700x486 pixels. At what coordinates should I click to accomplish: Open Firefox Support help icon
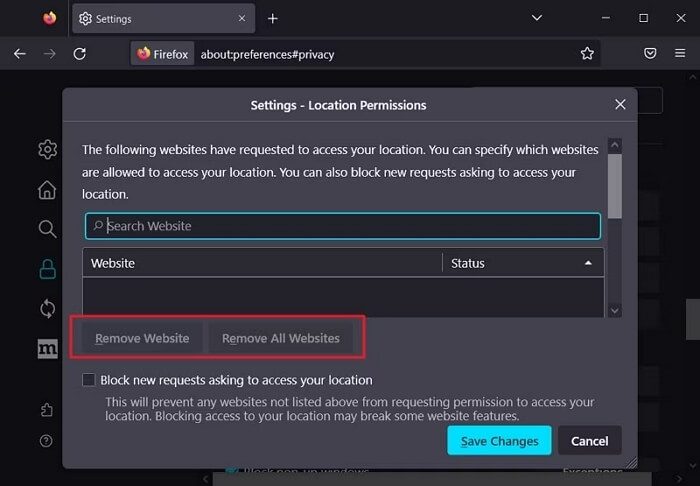tap(46, 441)
